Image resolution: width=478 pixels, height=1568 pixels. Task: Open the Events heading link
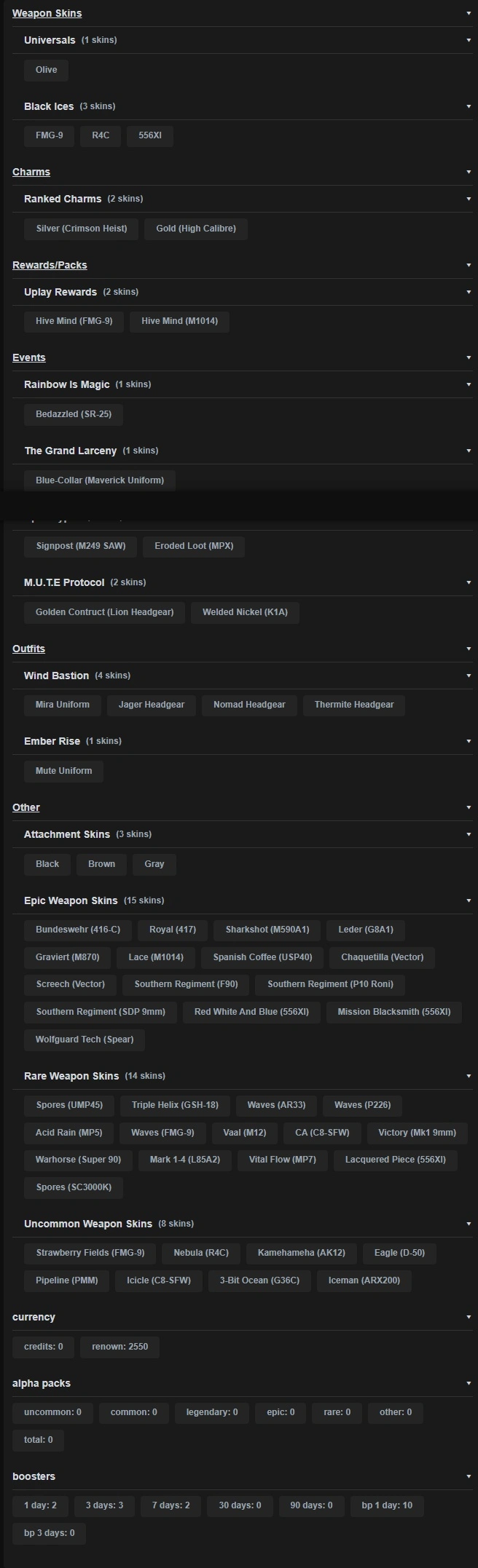tap(29, 357)
